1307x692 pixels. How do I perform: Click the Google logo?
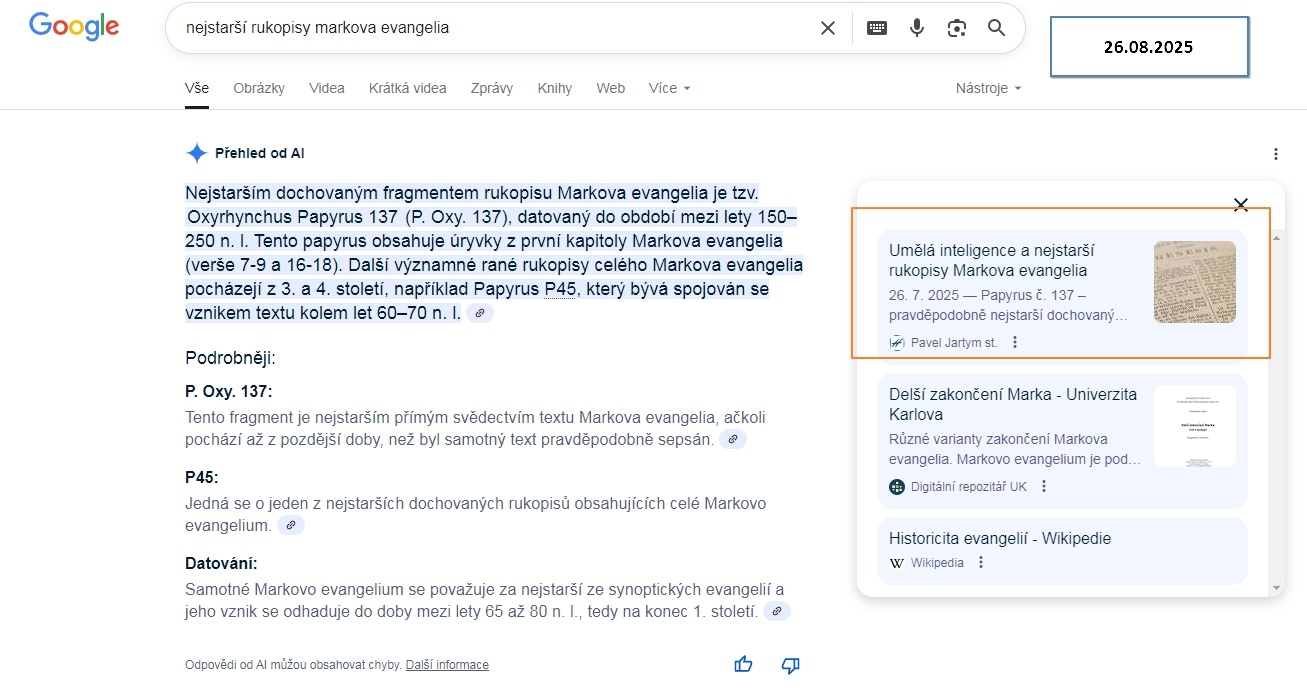[x=73, y=27]
